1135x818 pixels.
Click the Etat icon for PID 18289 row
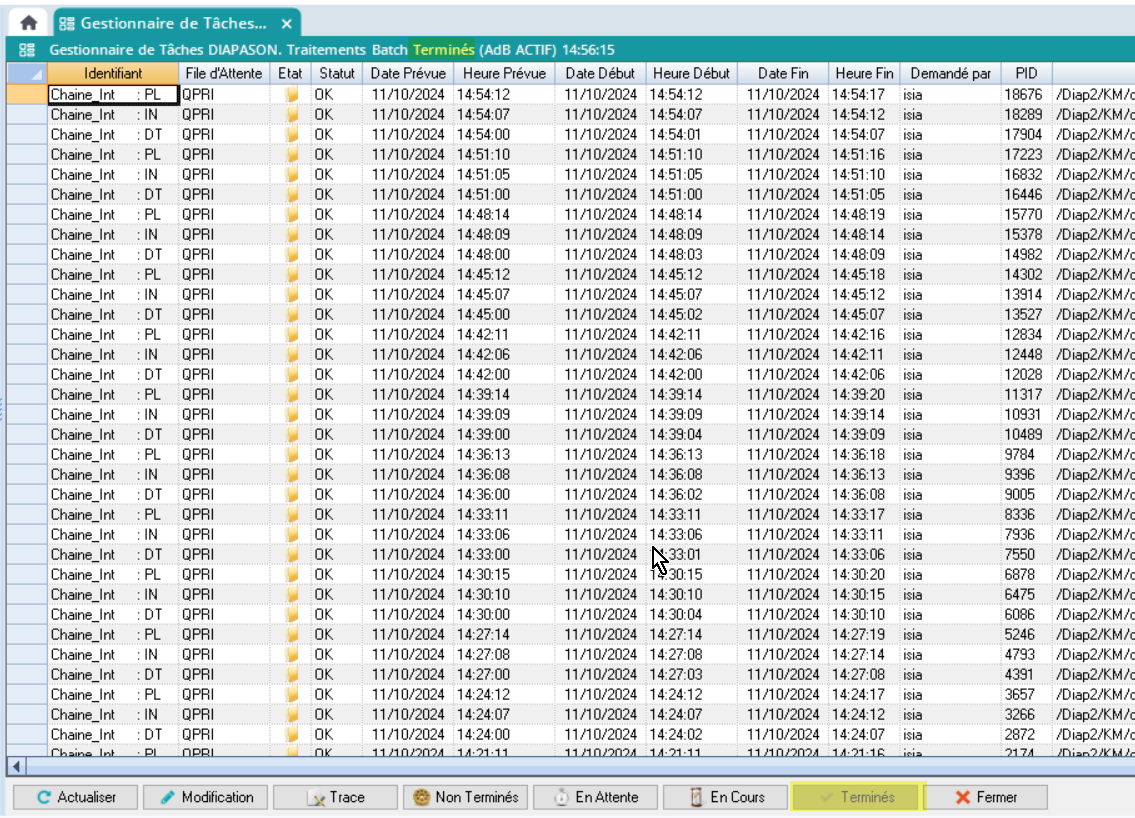292,114
